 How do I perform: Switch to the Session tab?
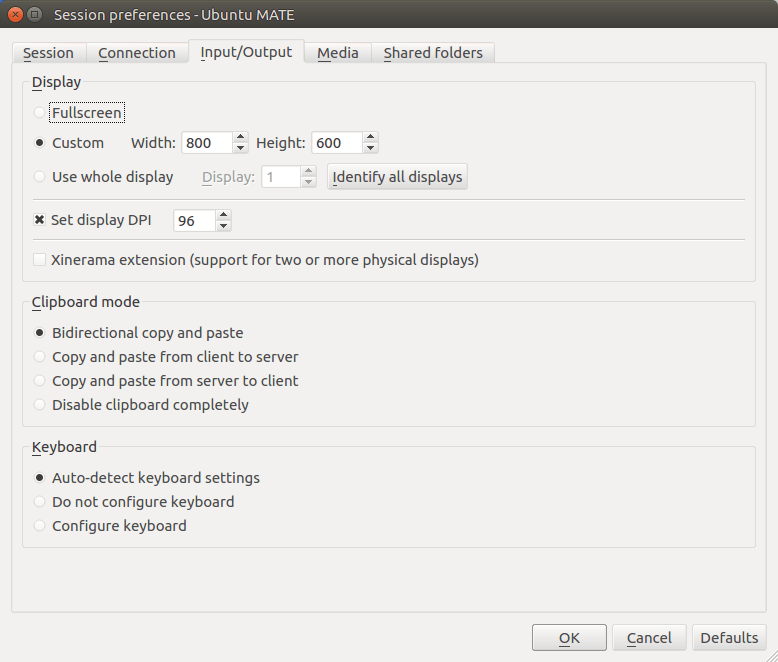(x=49, y=53)
